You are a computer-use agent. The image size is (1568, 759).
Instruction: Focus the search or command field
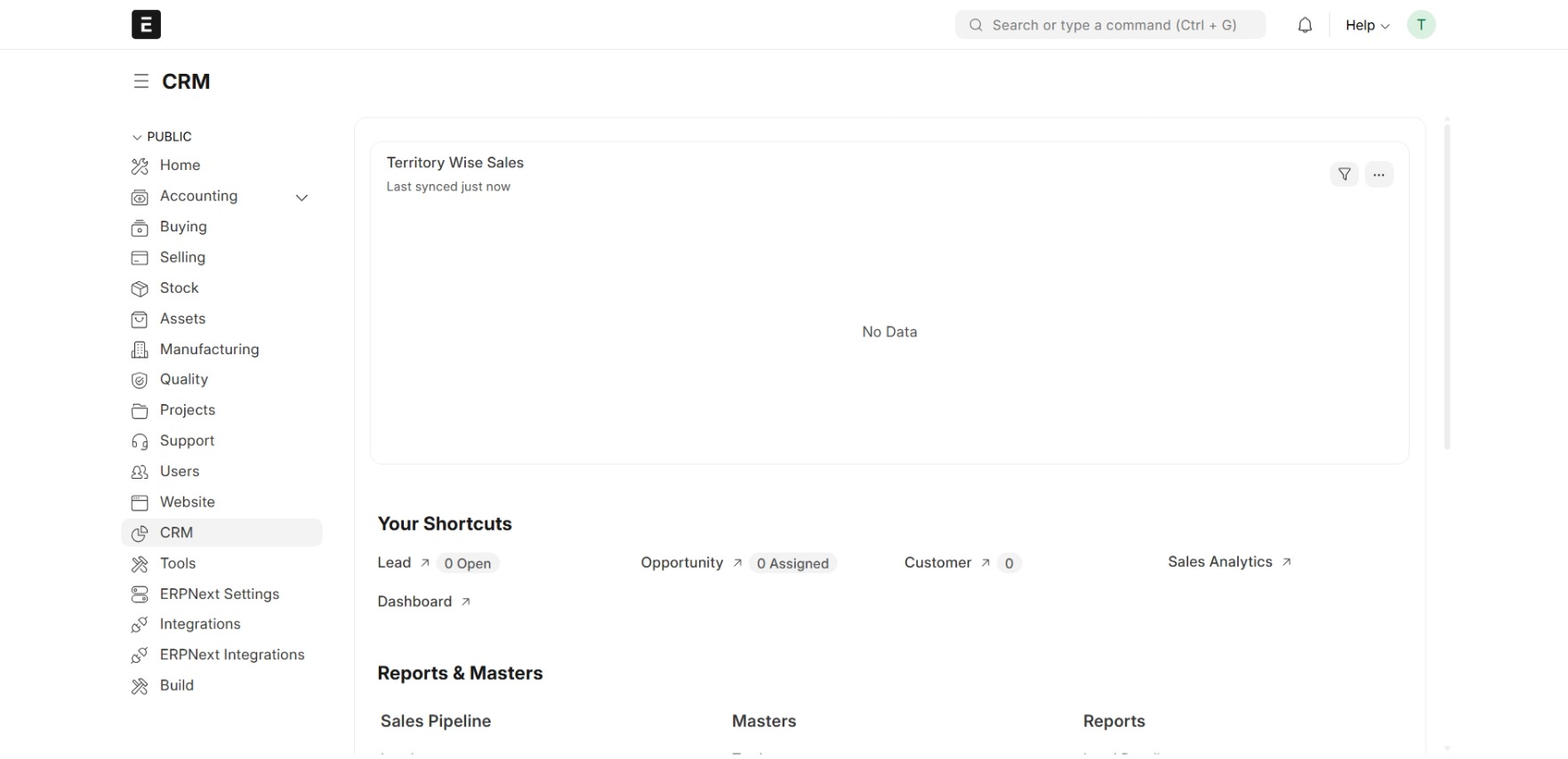(x=1110, y=25)
